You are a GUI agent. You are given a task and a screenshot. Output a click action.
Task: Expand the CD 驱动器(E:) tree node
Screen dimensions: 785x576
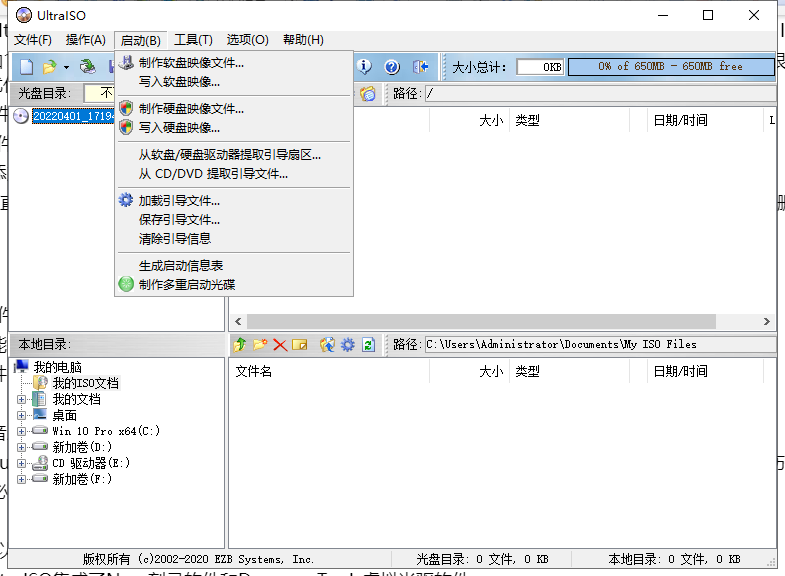[22, 463]
